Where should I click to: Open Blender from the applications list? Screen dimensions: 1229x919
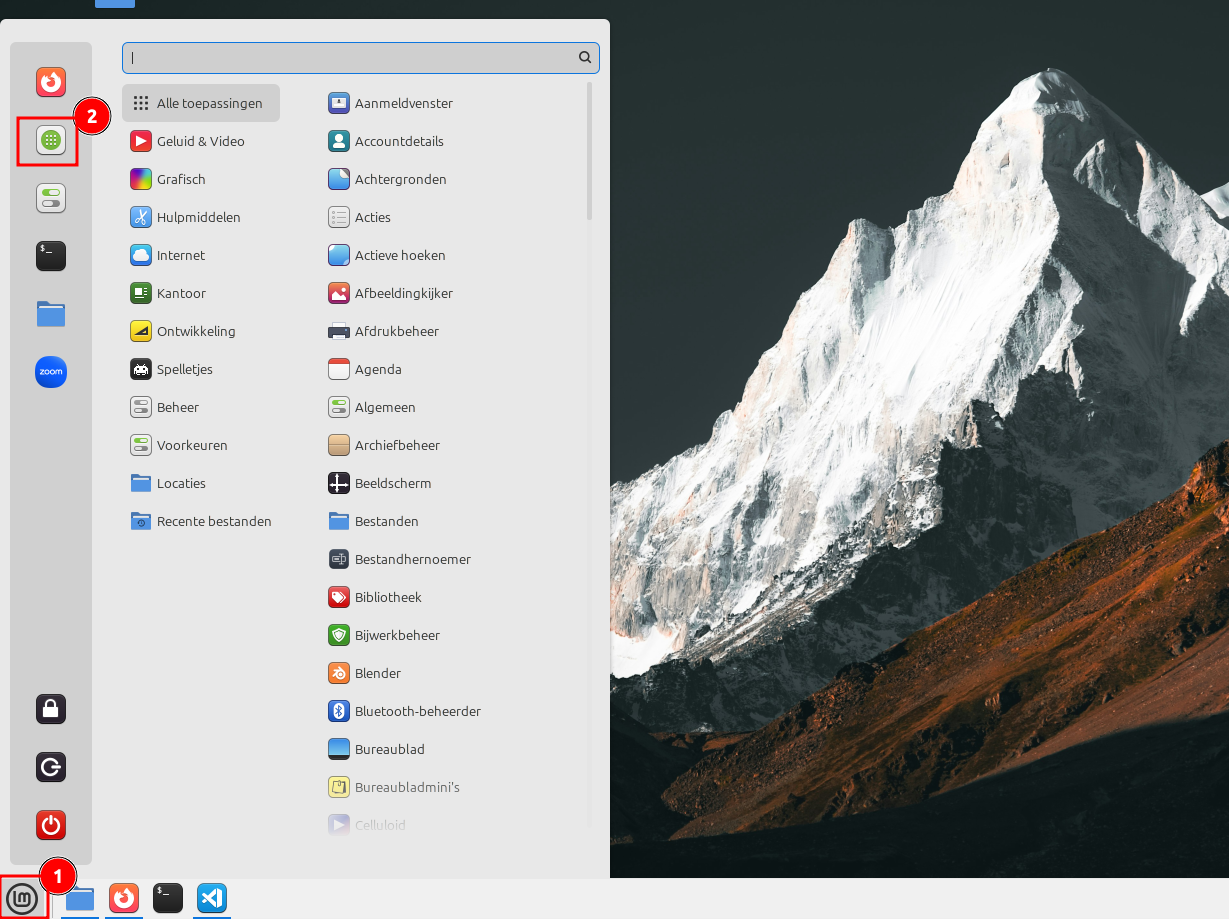tap(377, 673)
